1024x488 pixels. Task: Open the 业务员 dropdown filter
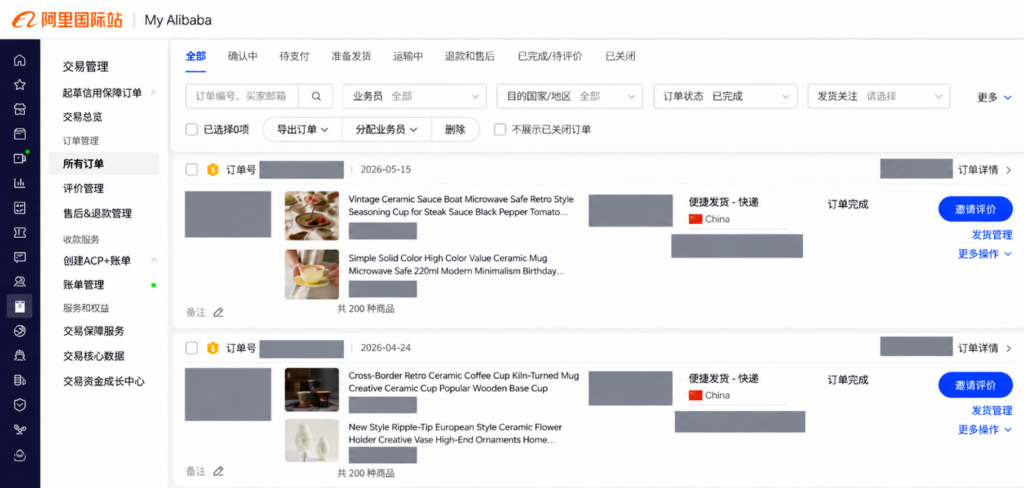click(x=415, y=96)
